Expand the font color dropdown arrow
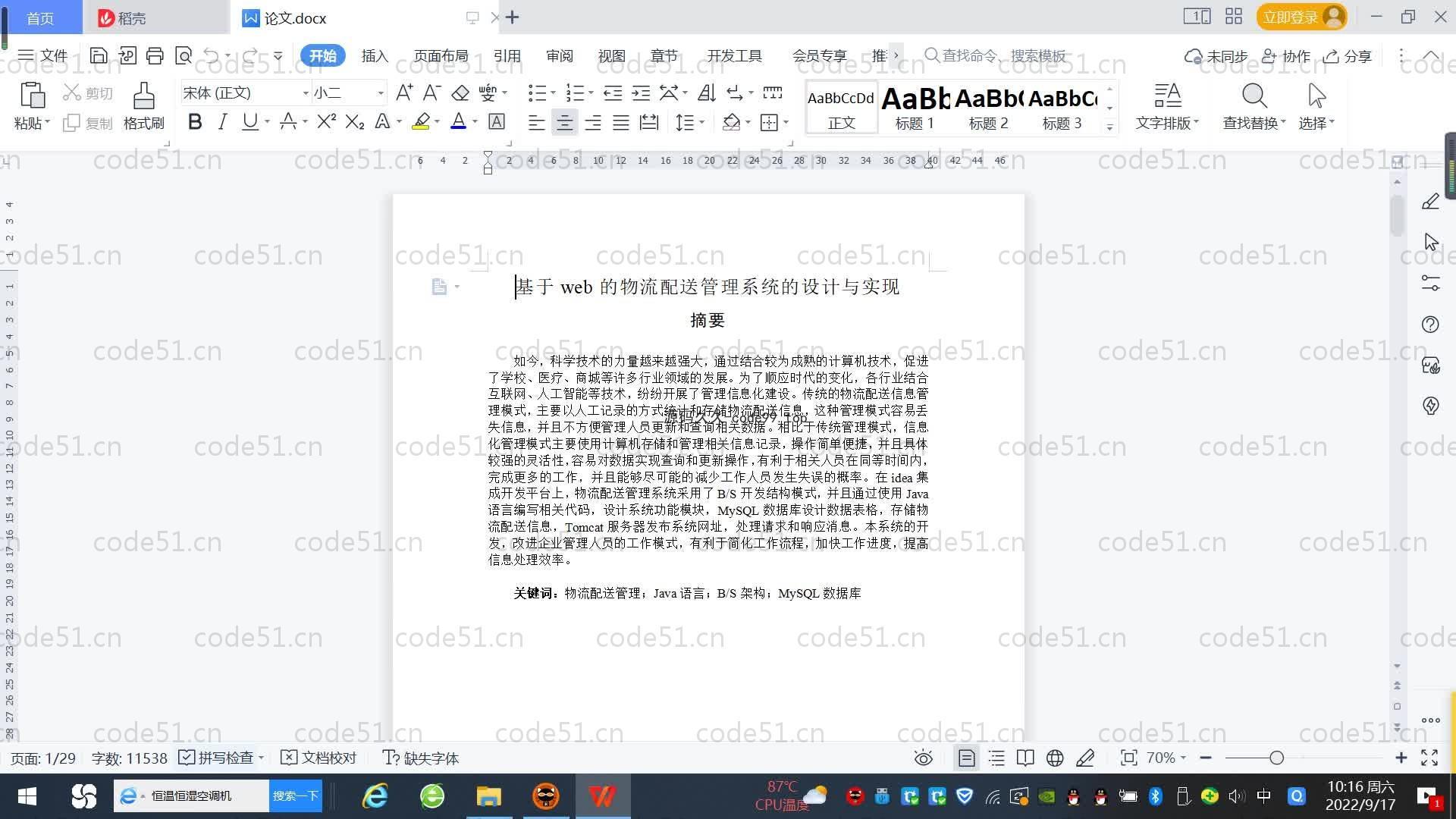This screenshot has width=1456, height=819. (x=475, y=121)
